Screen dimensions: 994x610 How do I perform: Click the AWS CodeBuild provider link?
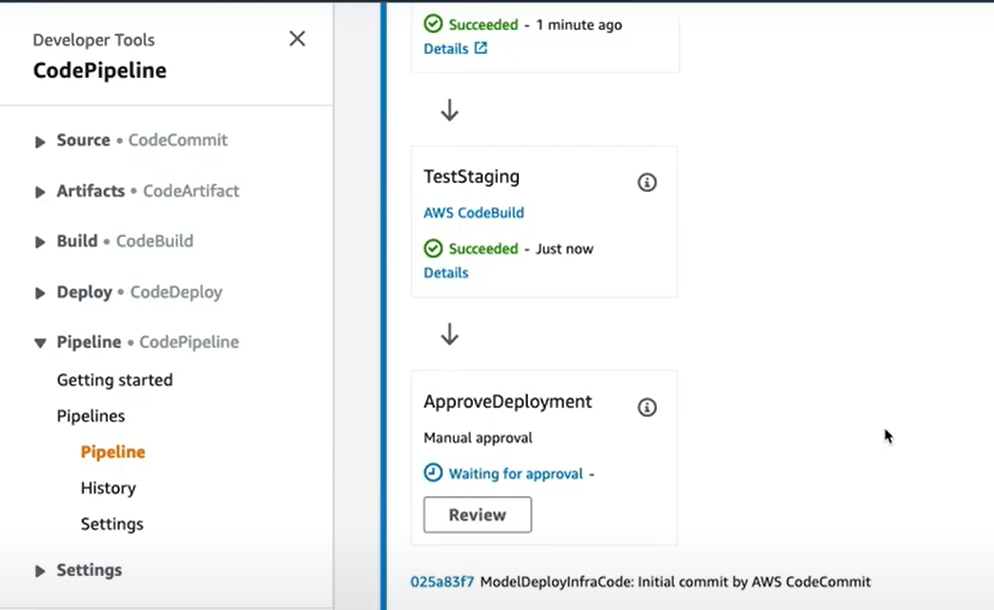coord(473,213)
